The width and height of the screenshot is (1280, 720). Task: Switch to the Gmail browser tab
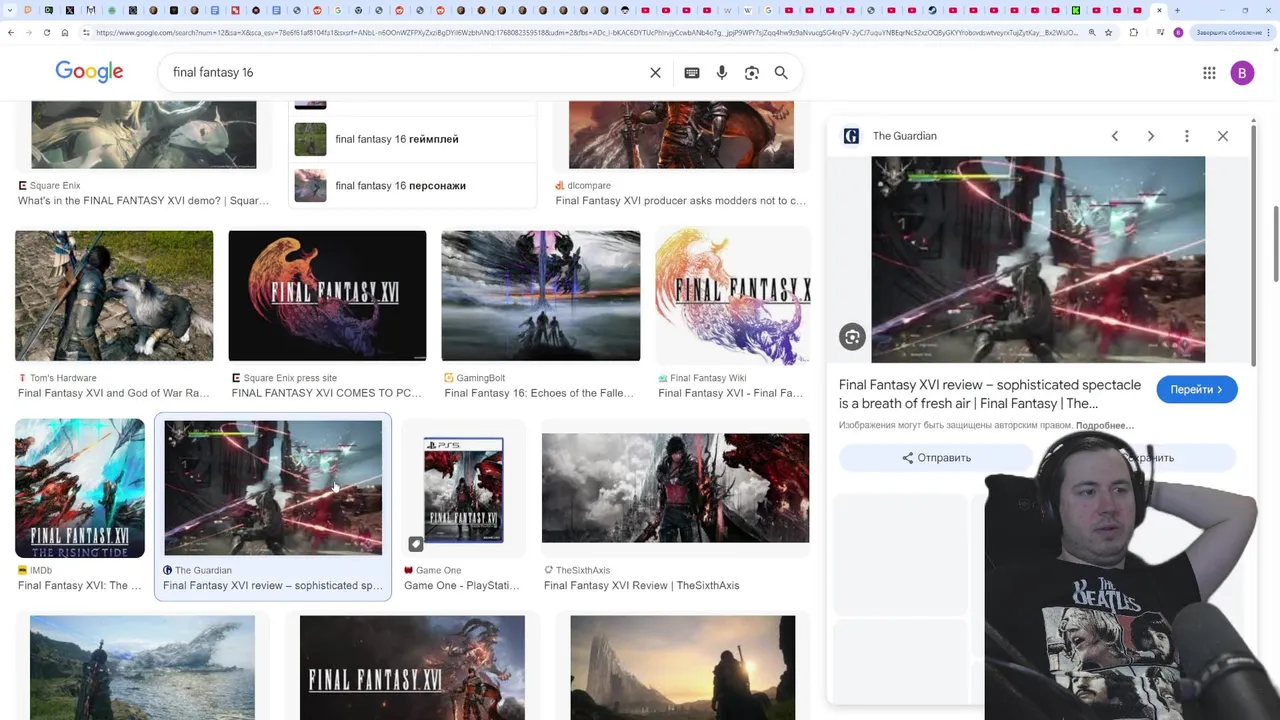coord(91,10)
